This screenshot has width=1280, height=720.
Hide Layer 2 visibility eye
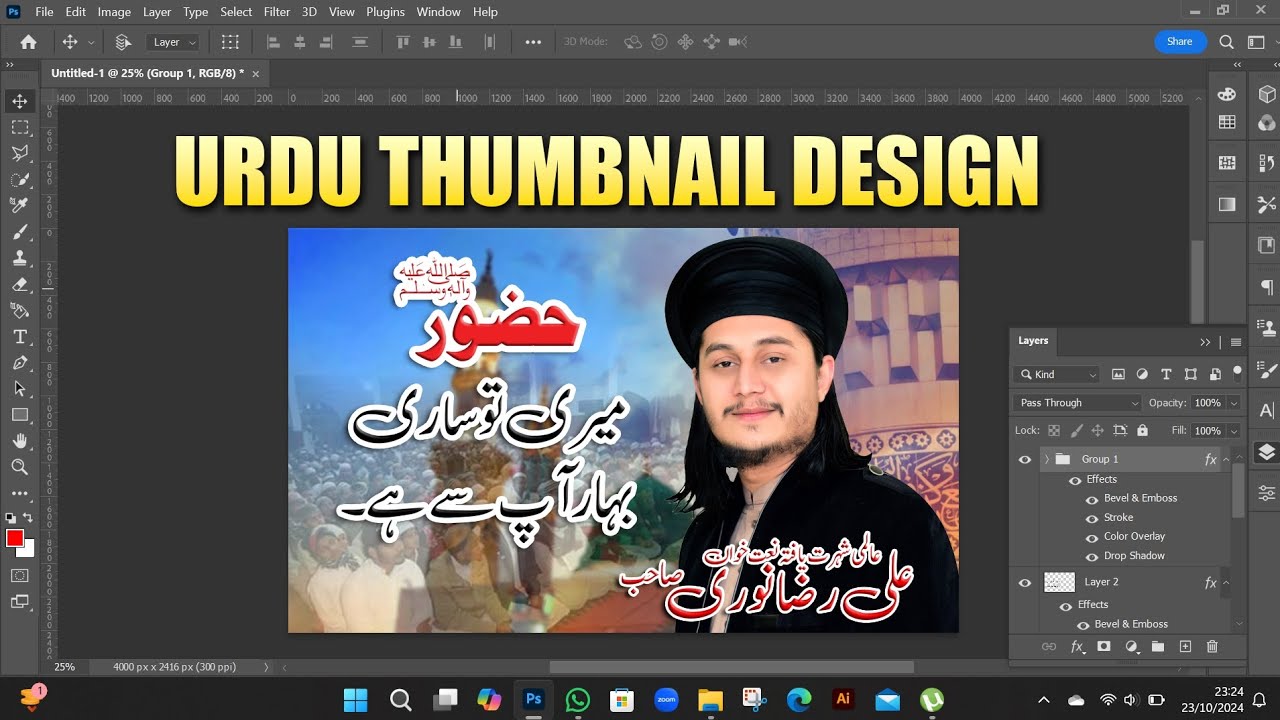click(x=1025, y=583)
